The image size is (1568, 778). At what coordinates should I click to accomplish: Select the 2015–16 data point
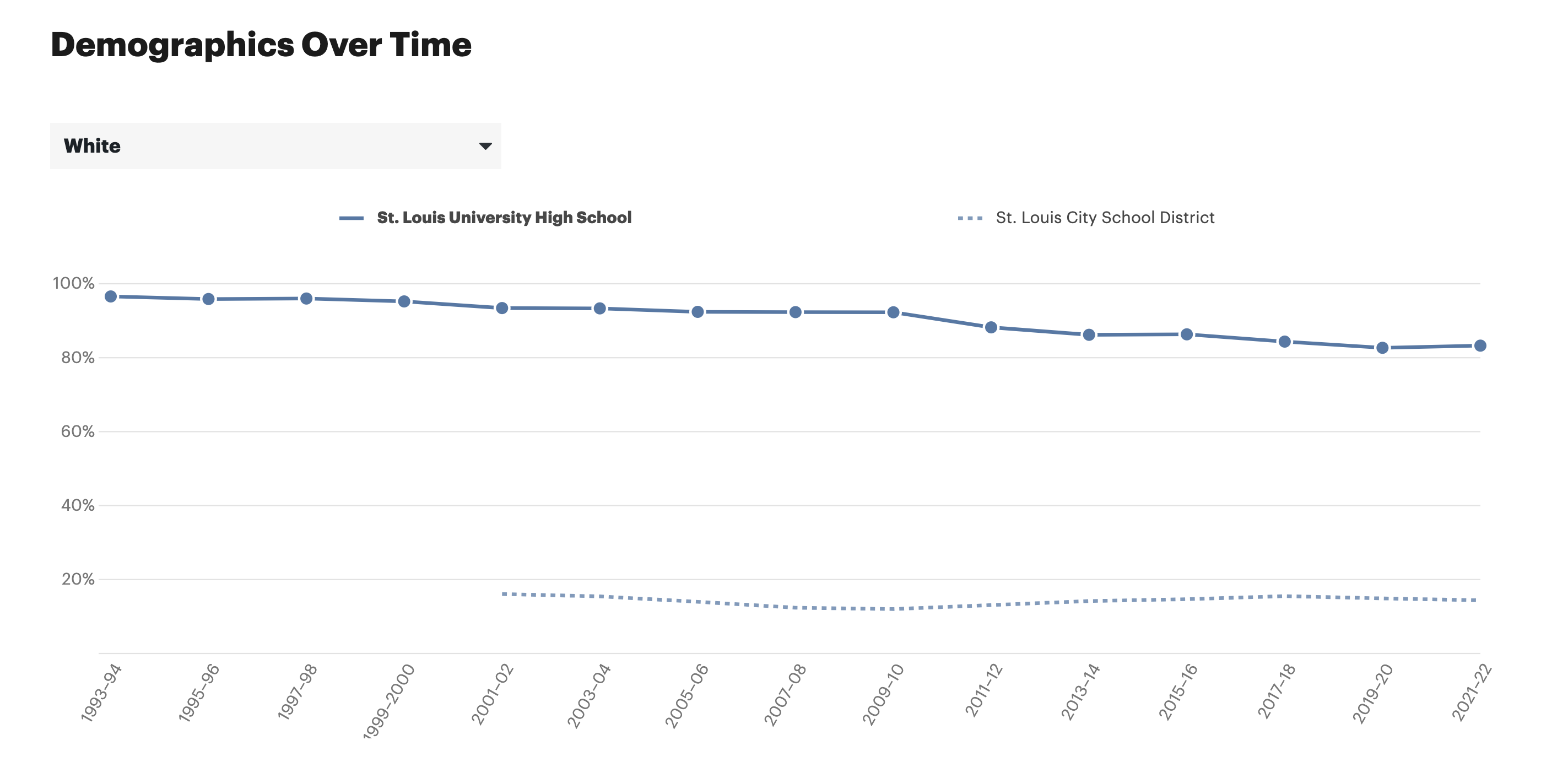click(1186, 334)
